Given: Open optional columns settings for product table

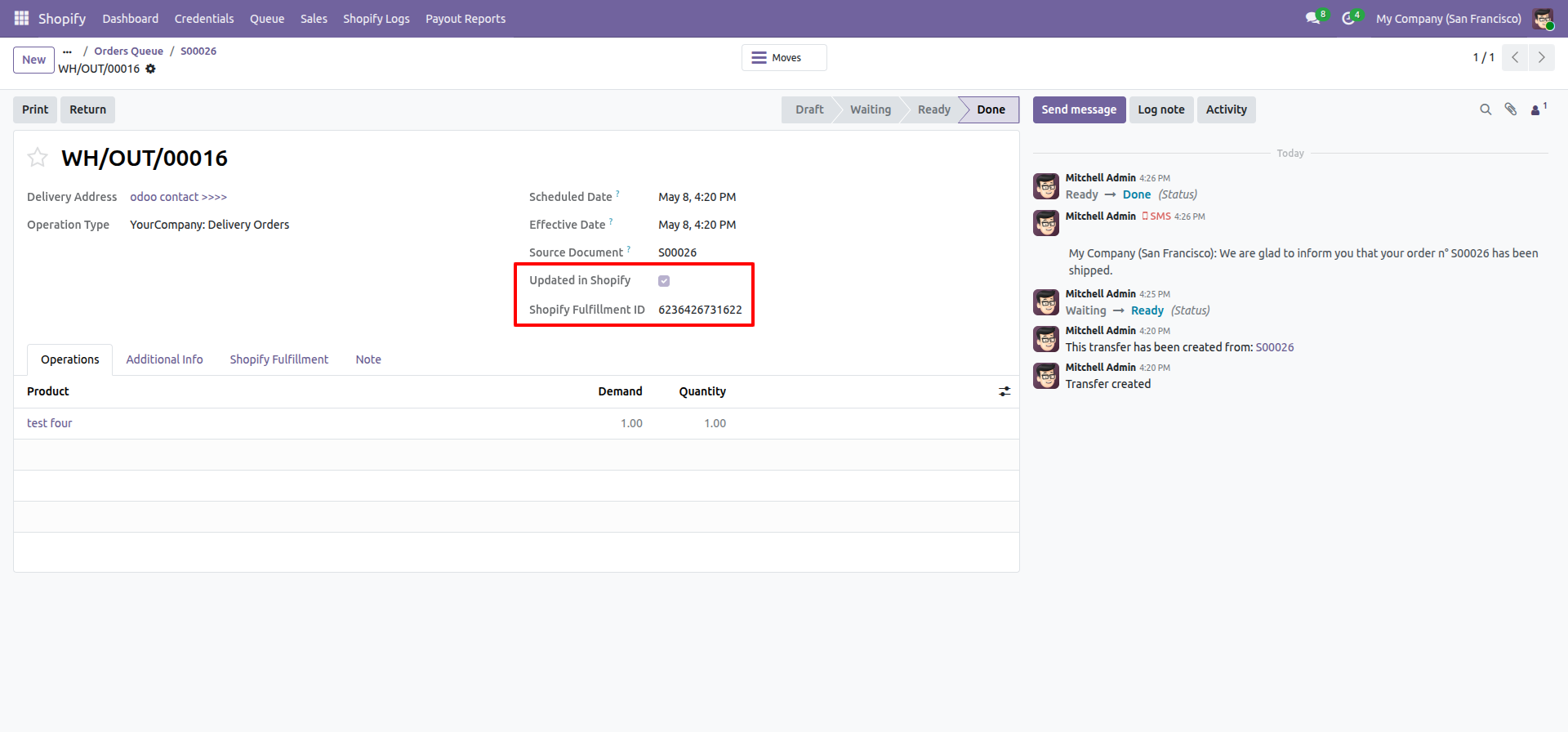Looking at the screenshot, I should pyautogui.click(x=1004, y=391).
